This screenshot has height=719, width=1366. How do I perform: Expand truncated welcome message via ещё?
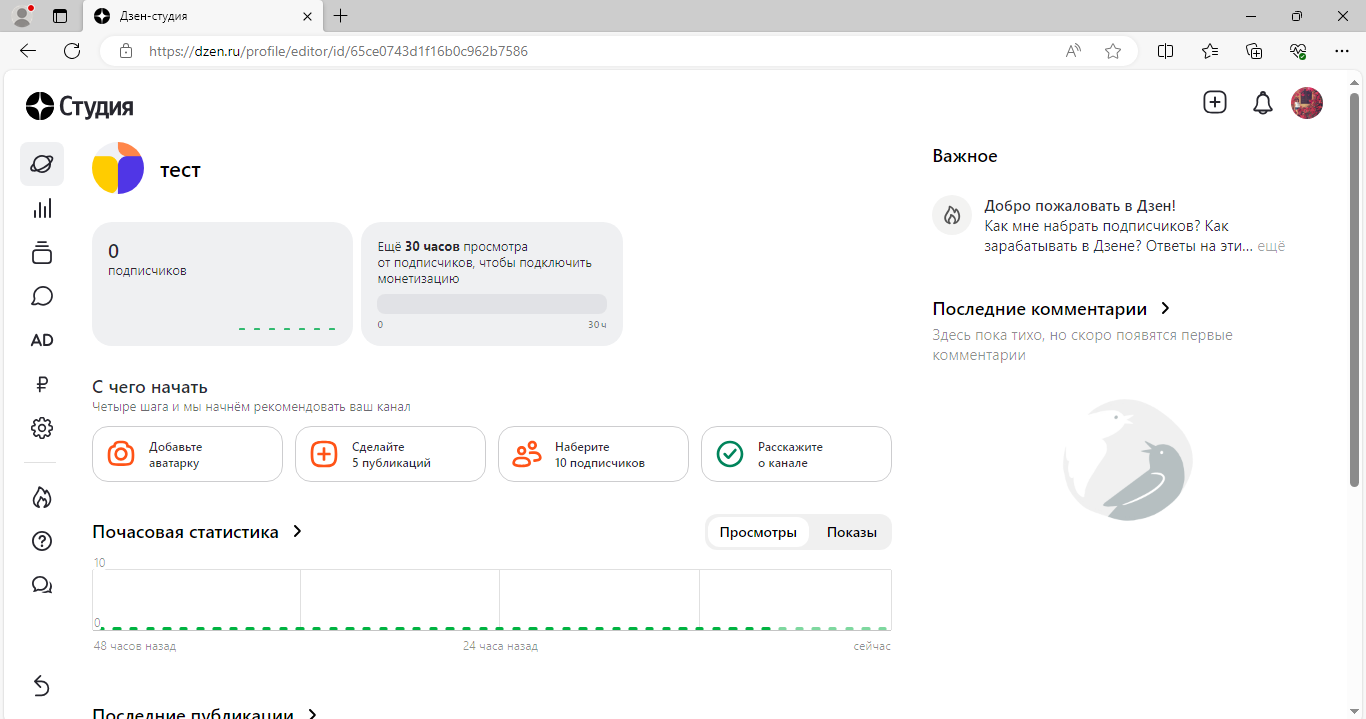pos(1271,246)
